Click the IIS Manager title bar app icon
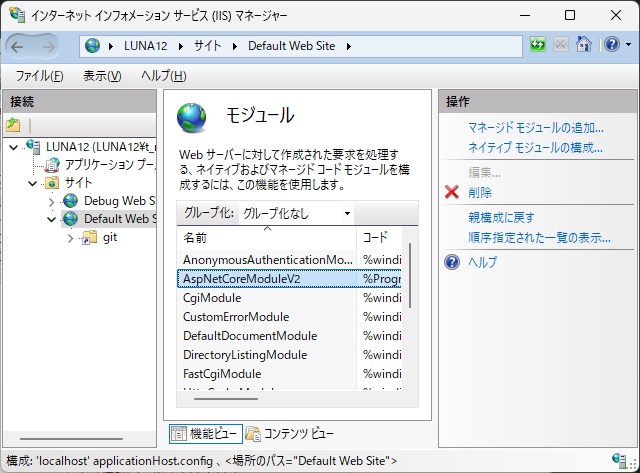The height and width of the screenshot is (473, 640). tap(16, 15)
